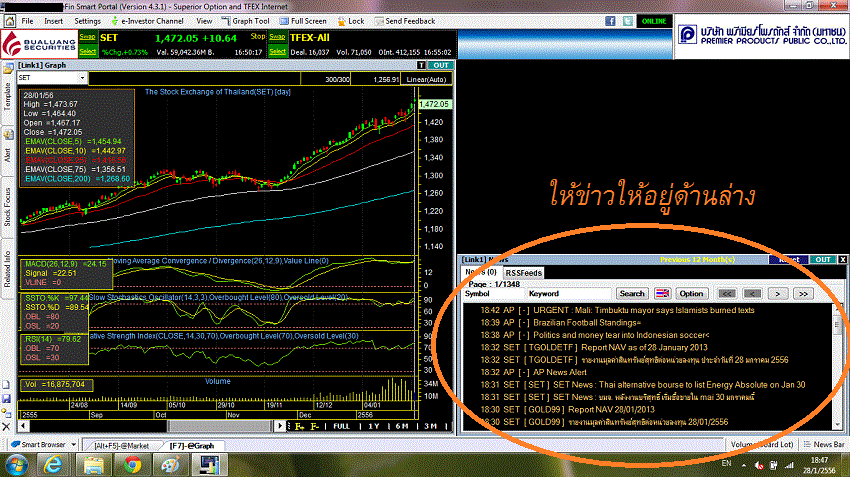
Task: Click the Keyword input field
Action: [x=570, y=294]
